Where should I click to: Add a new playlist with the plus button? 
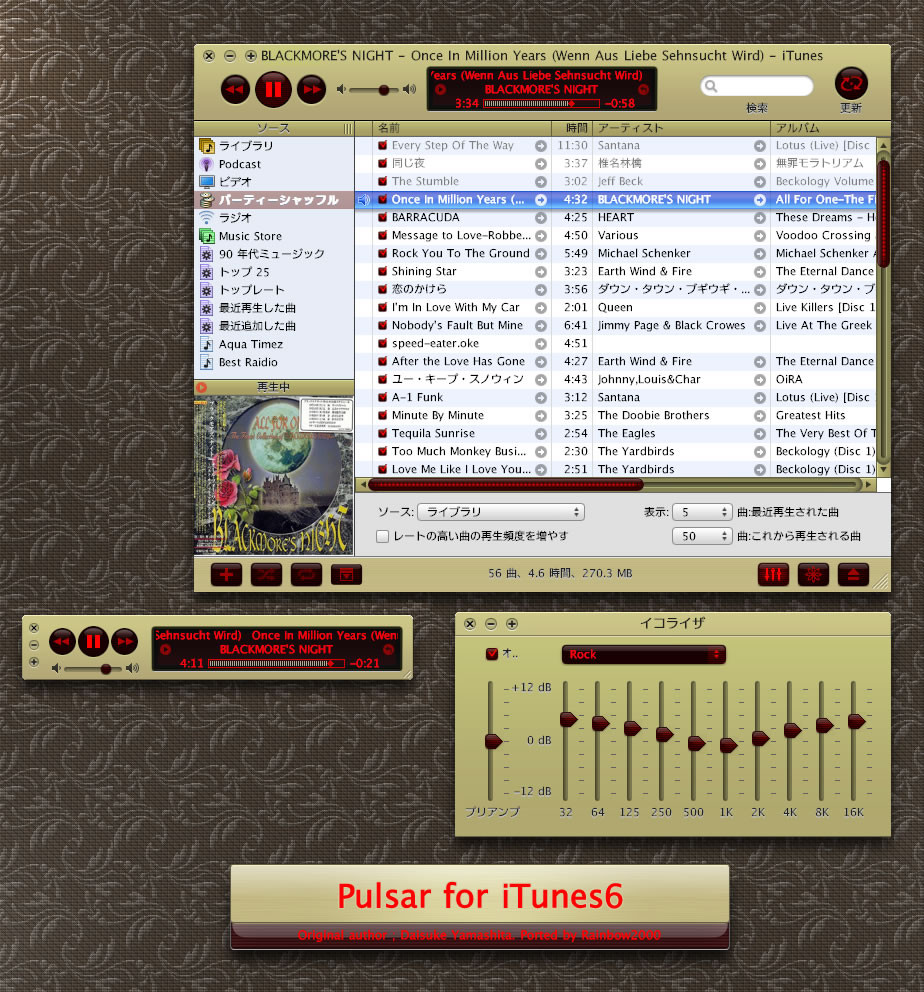(226, 574)
